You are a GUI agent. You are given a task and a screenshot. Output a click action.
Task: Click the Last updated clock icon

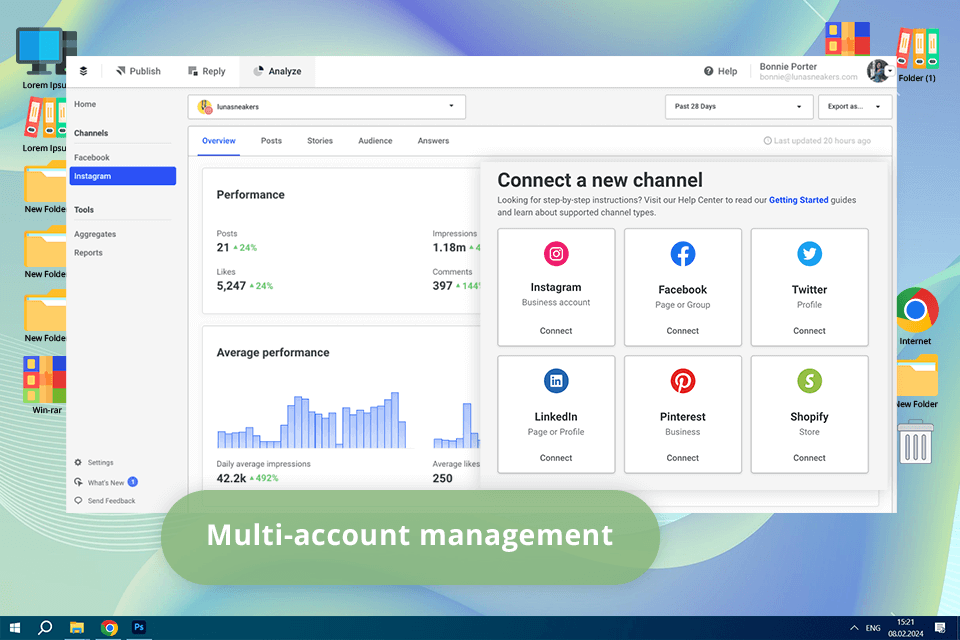[767, 141]
